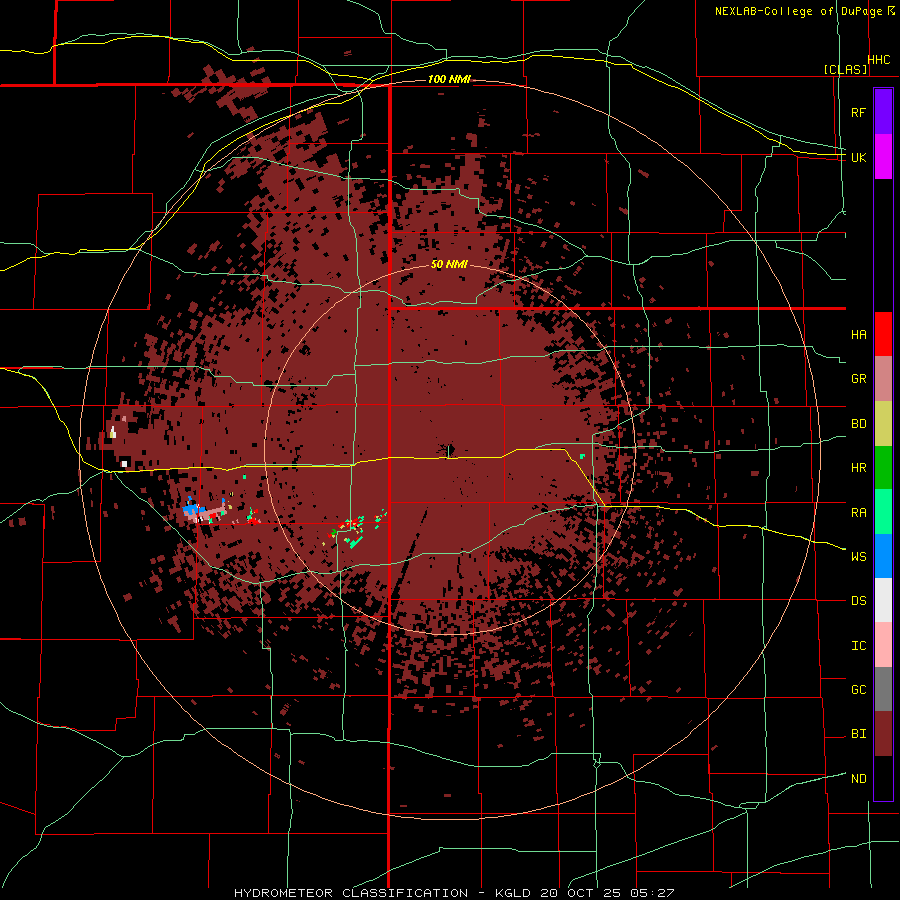Click the ND black legend swatch
900x900 pixels.
tap(883, 778)
